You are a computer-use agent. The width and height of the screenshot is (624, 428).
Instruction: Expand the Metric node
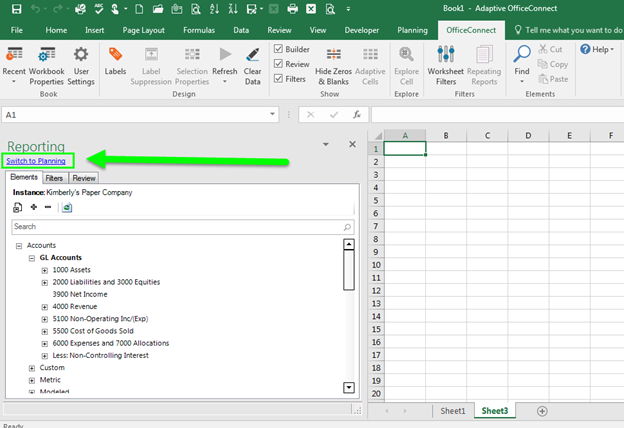[31, 380]
